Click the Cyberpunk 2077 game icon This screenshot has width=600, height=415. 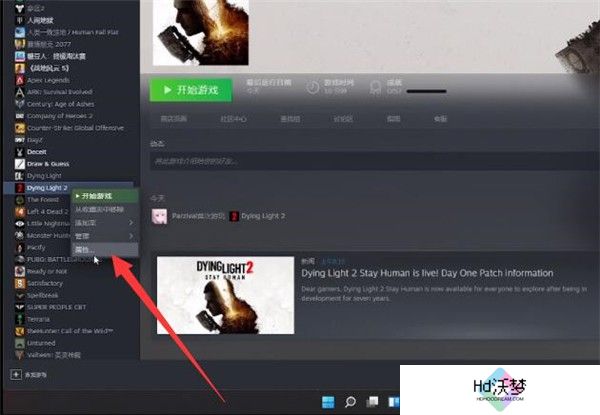(x=20, y=44)
